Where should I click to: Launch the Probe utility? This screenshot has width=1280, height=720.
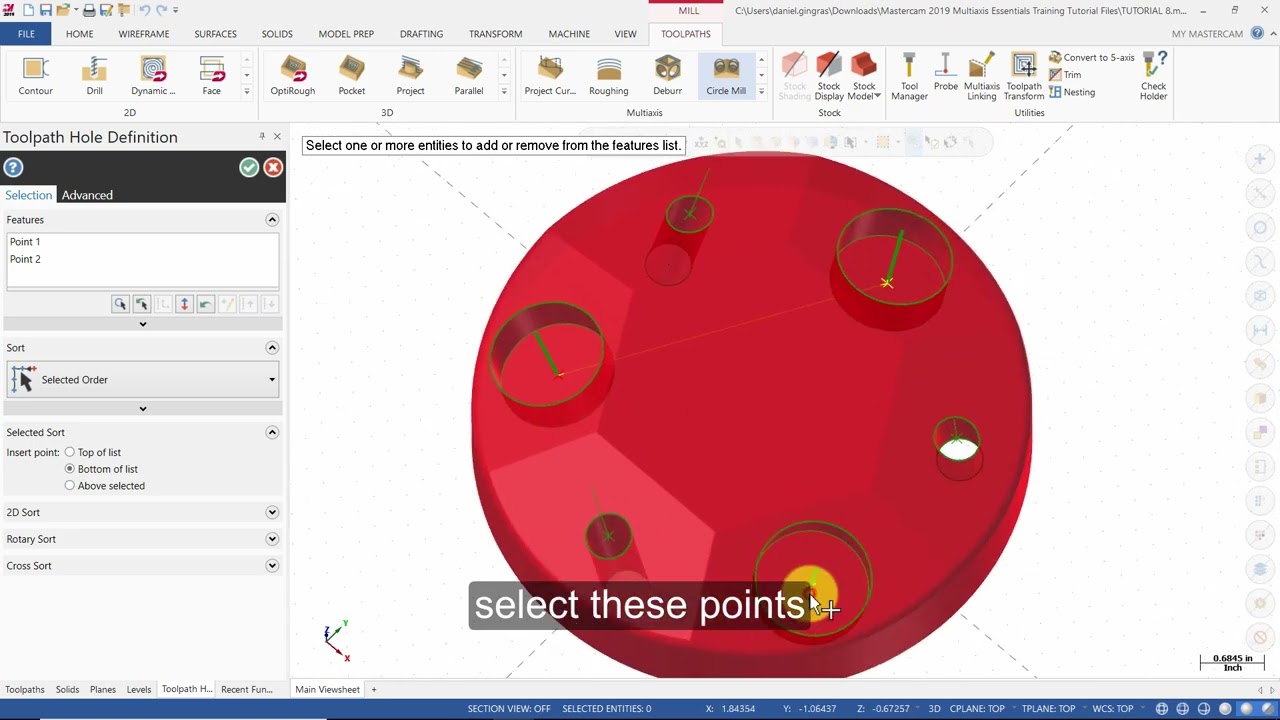(x=945, y=72)
